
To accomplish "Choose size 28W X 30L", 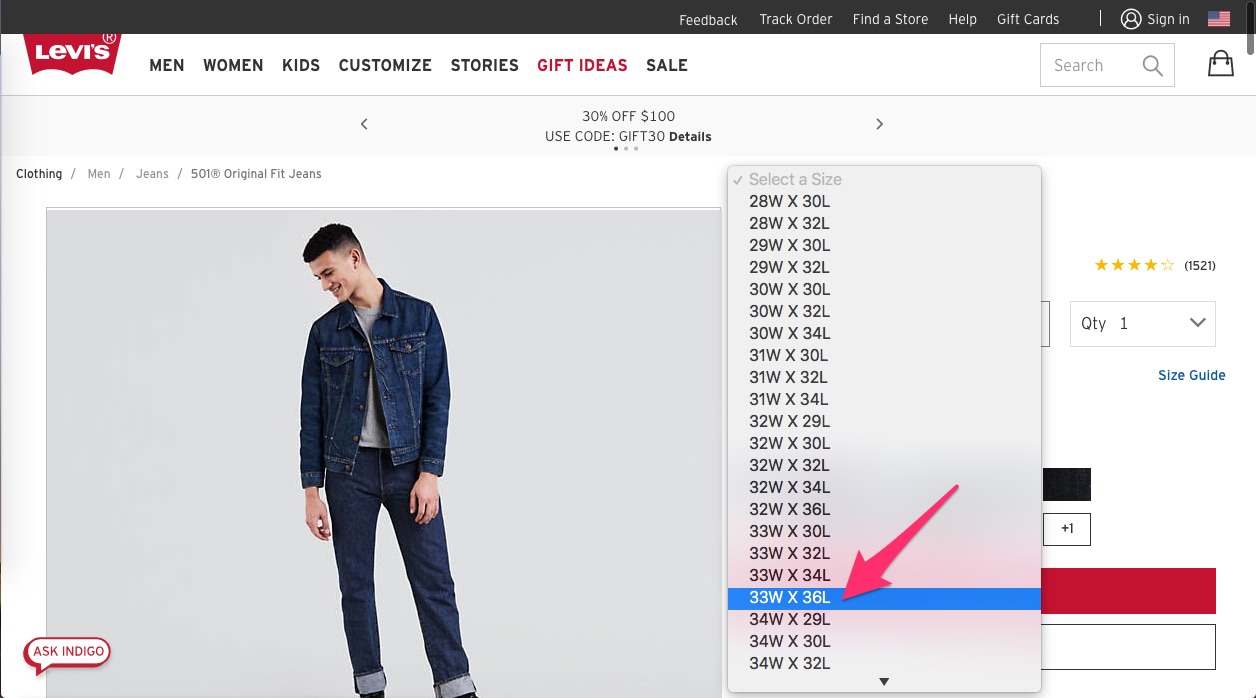I will [884, 201].
